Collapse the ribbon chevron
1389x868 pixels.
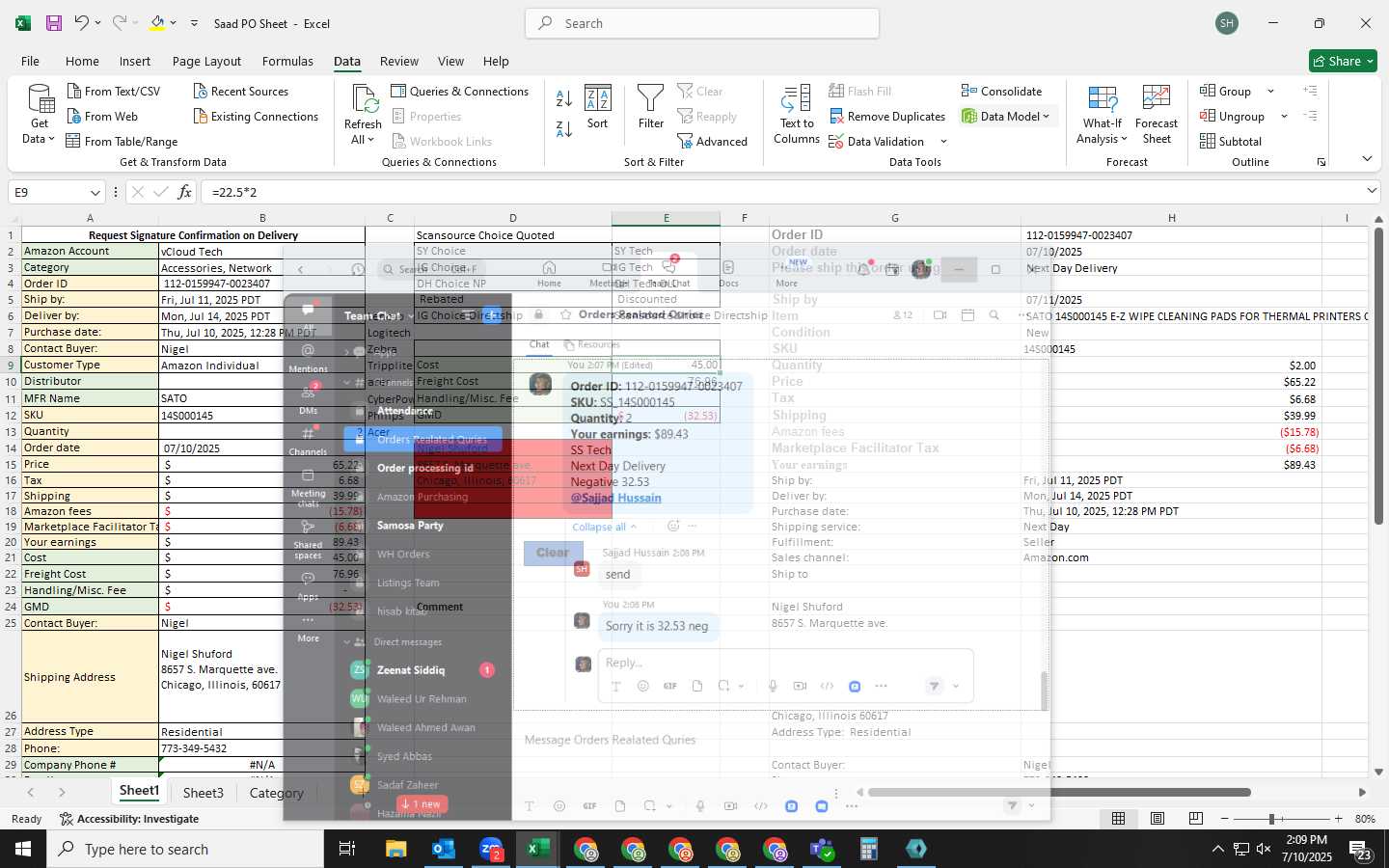coord(1367,159)
